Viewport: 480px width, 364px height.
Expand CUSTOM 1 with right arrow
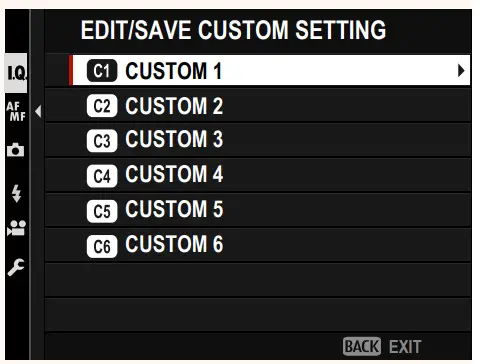pos(461,71)
